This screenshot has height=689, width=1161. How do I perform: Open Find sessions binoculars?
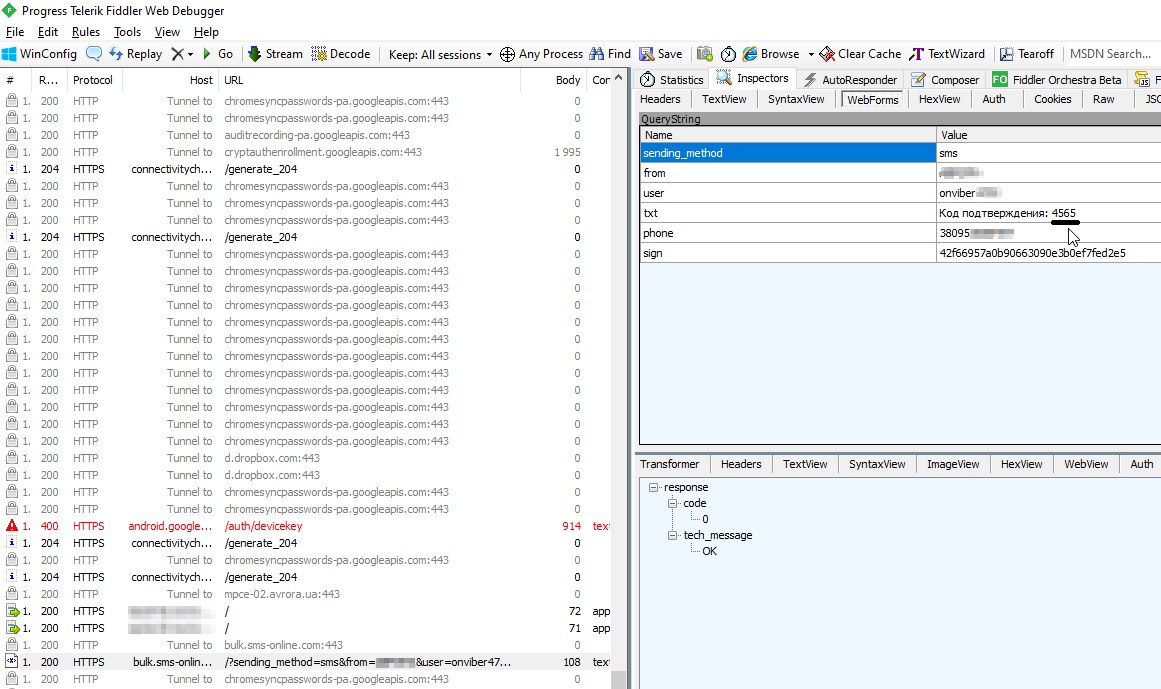point(610,54)
